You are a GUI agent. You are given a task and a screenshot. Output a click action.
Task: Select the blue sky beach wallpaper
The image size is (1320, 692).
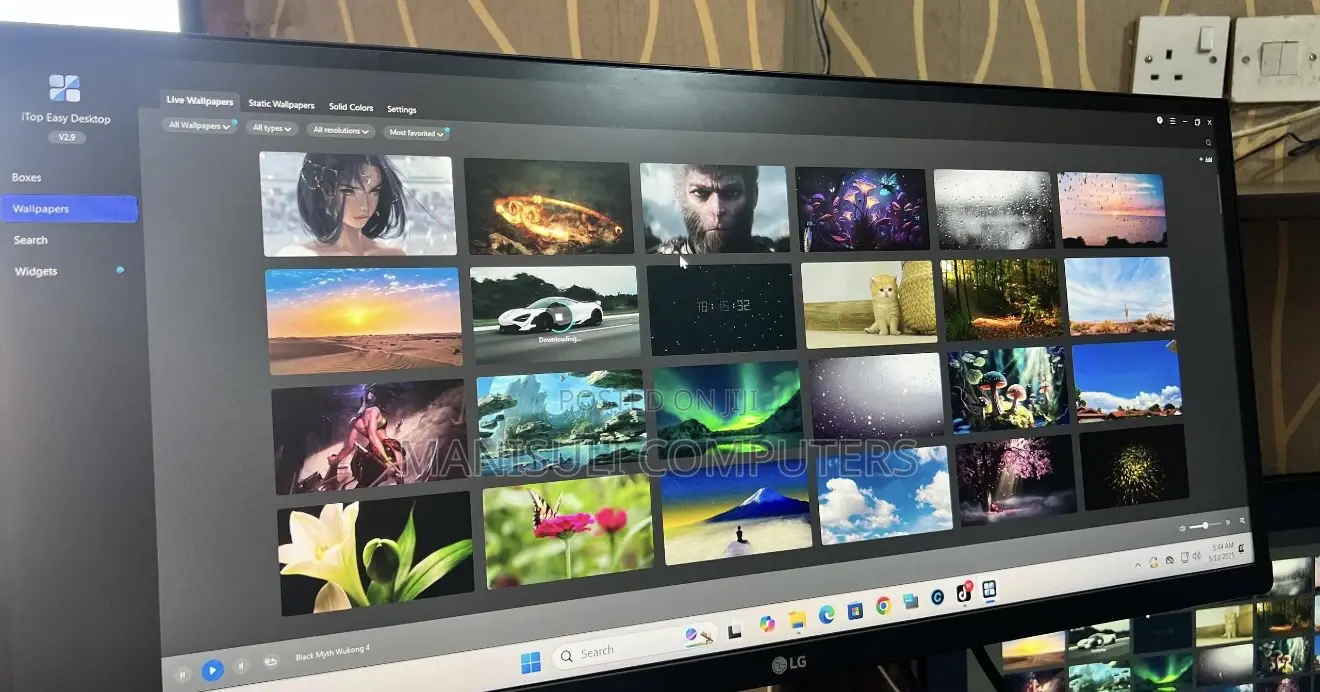[x=1119, y=296]
